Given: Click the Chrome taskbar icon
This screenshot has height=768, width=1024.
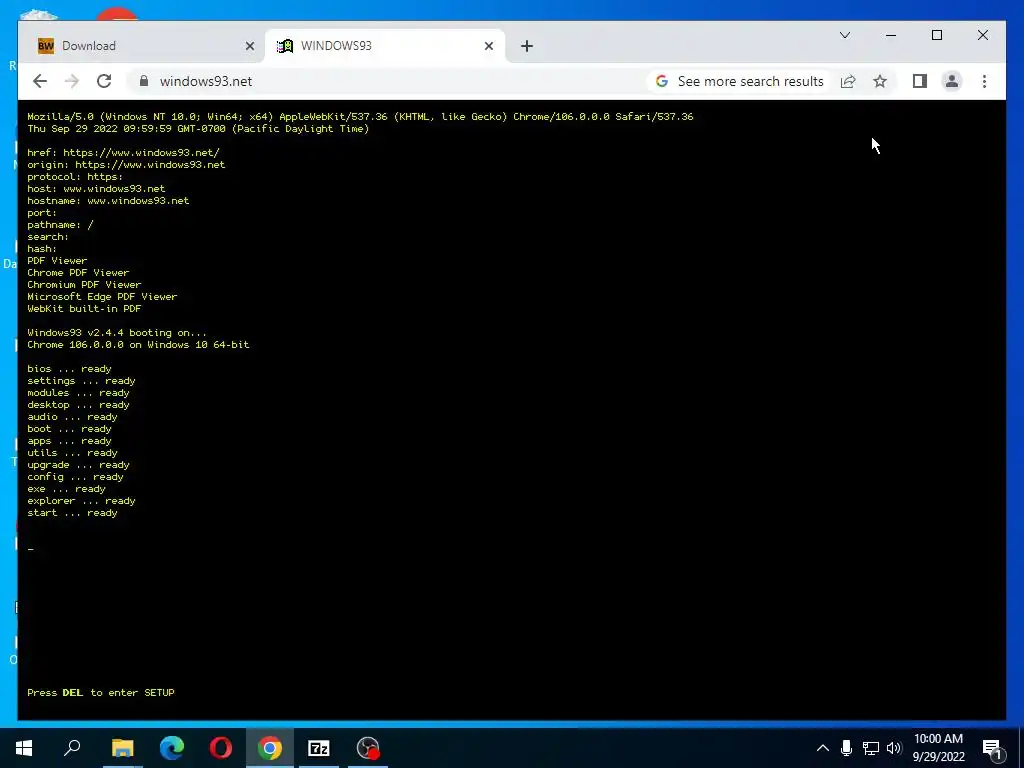Looking at the screenshot, I should [x=270, y=748].
